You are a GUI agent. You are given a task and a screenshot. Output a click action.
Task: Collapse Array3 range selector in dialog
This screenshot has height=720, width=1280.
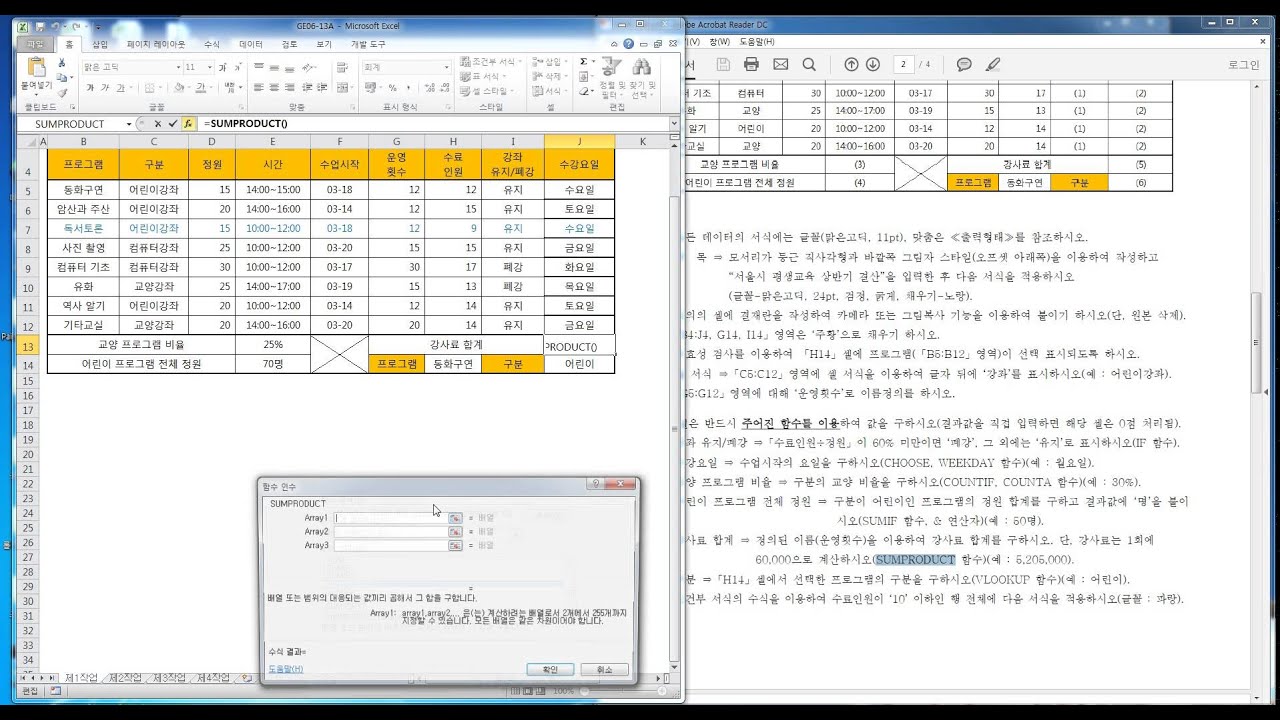coord(455,546)
